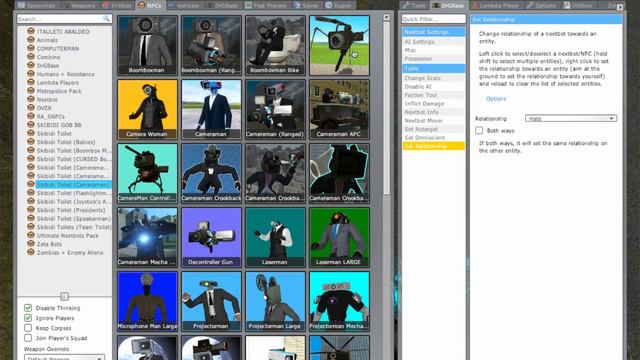Open the Weapon Override dropdown

tap(64, 358)
